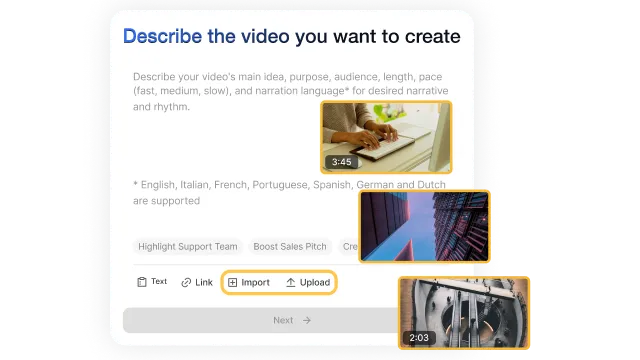Choose the Text input option
Screen dimensions: 640x360
click(x=152, y=282)
